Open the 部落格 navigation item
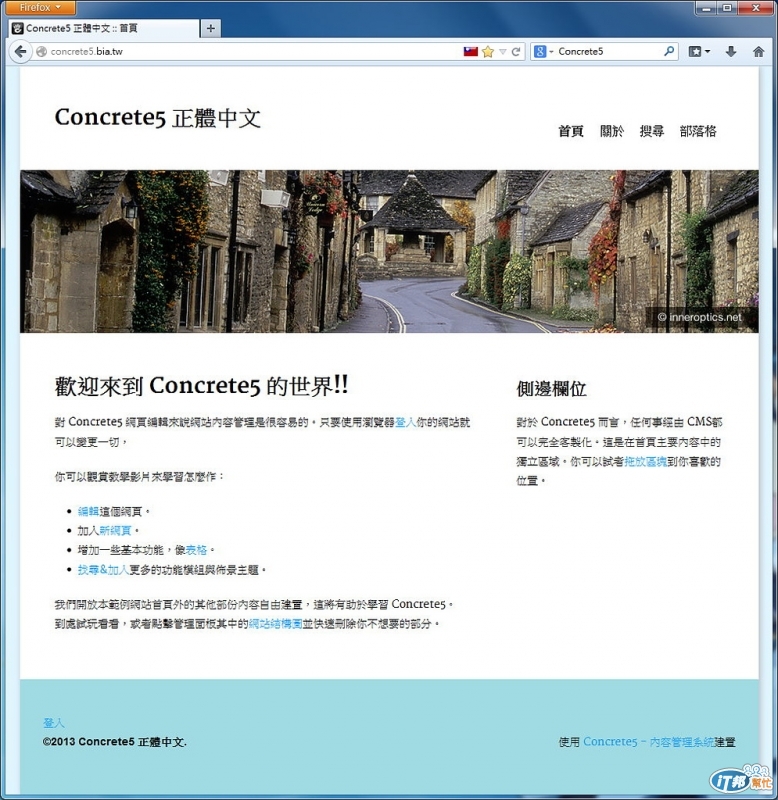 [698, 131]
